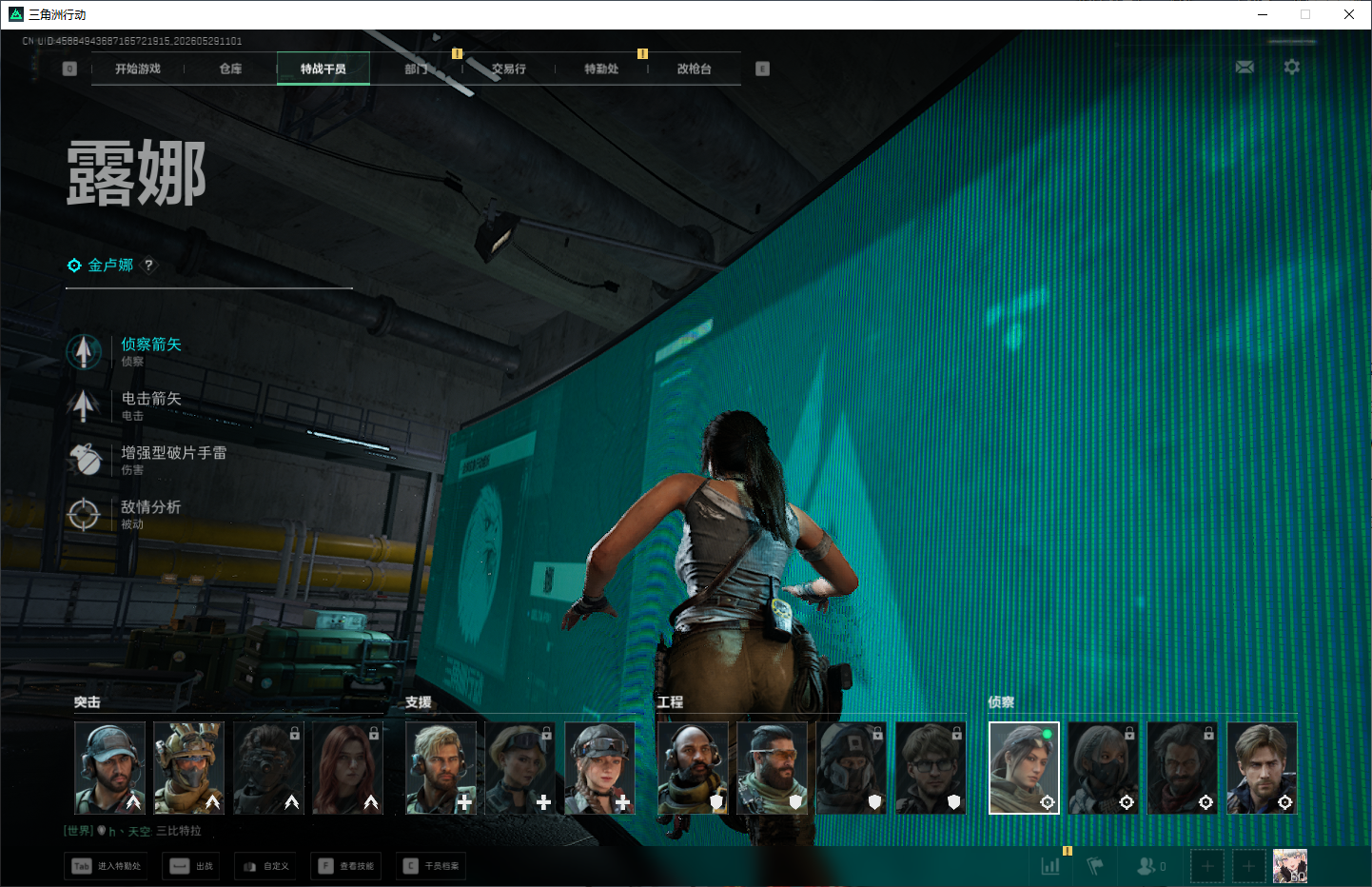Click the 进入特勤处 button
Image resolution: width=1372 pixels, height=887 pixels.
tap(108, 866)
